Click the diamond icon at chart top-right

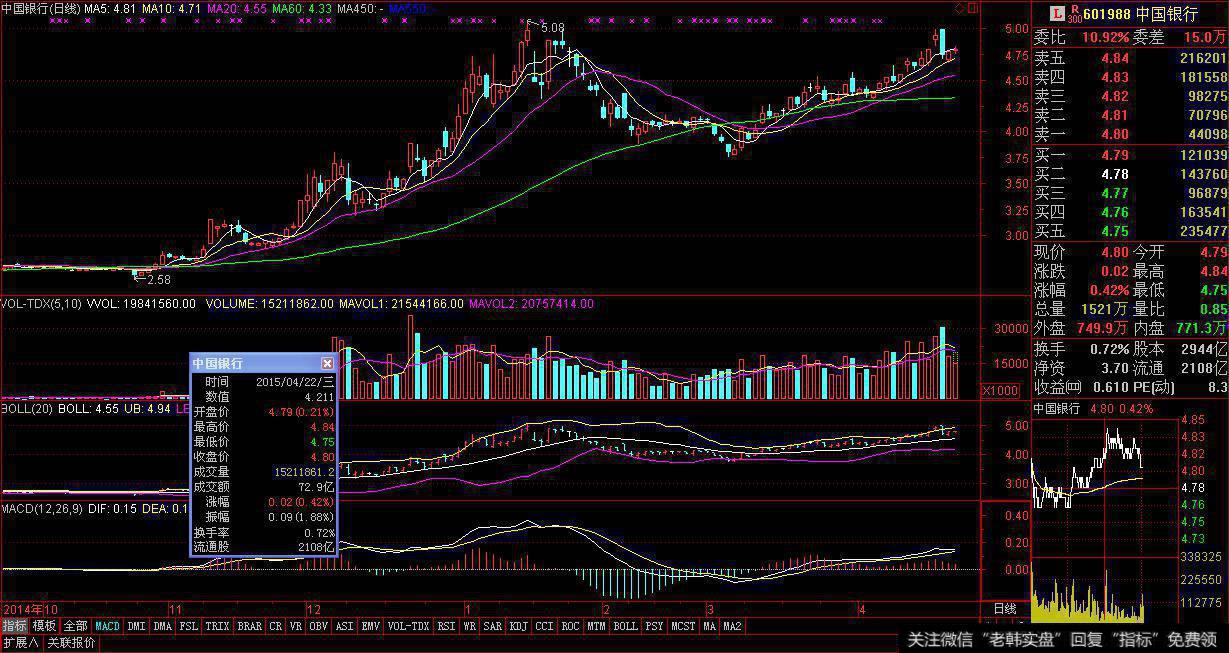coord(960,8)
